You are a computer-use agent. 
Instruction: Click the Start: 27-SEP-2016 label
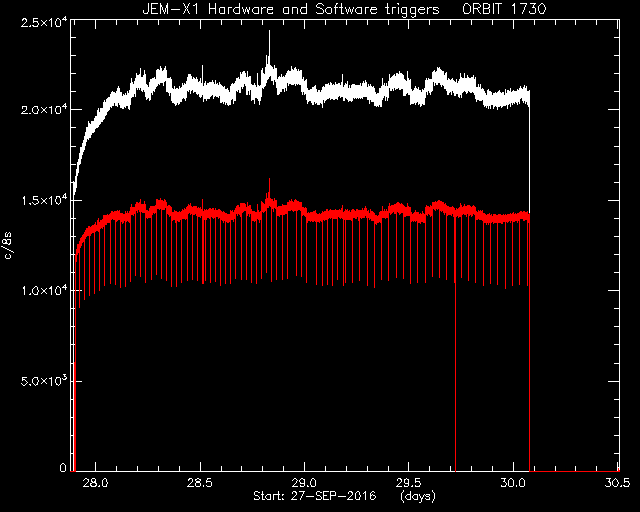click(314, 496)
